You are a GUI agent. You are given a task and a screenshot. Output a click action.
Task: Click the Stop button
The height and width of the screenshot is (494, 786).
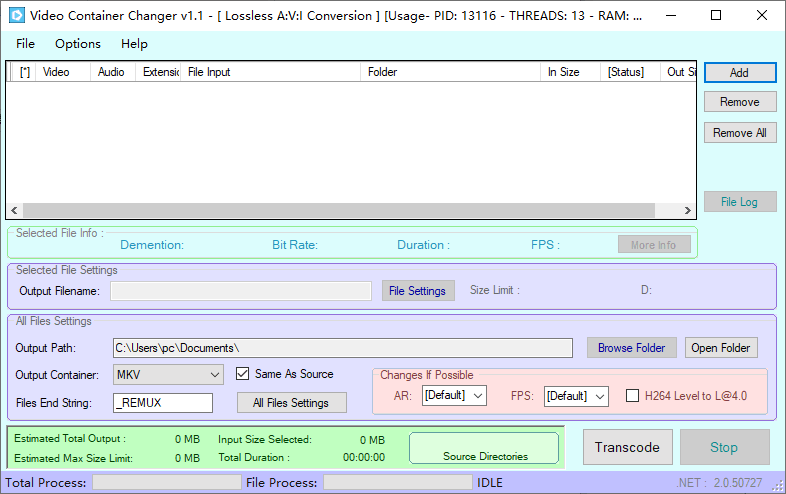pyautogui.click(x=724, y=447)
